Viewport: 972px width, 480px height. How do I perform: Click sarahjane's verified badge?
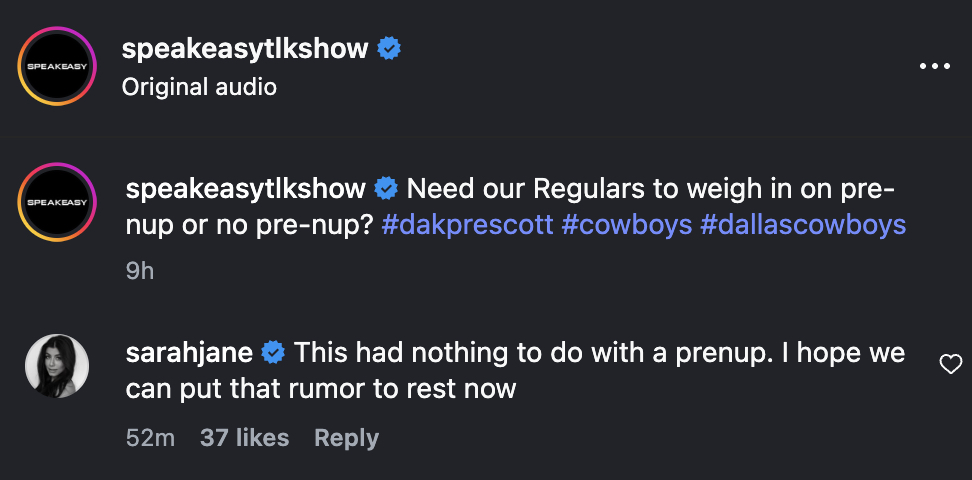[x=272, y=352]
